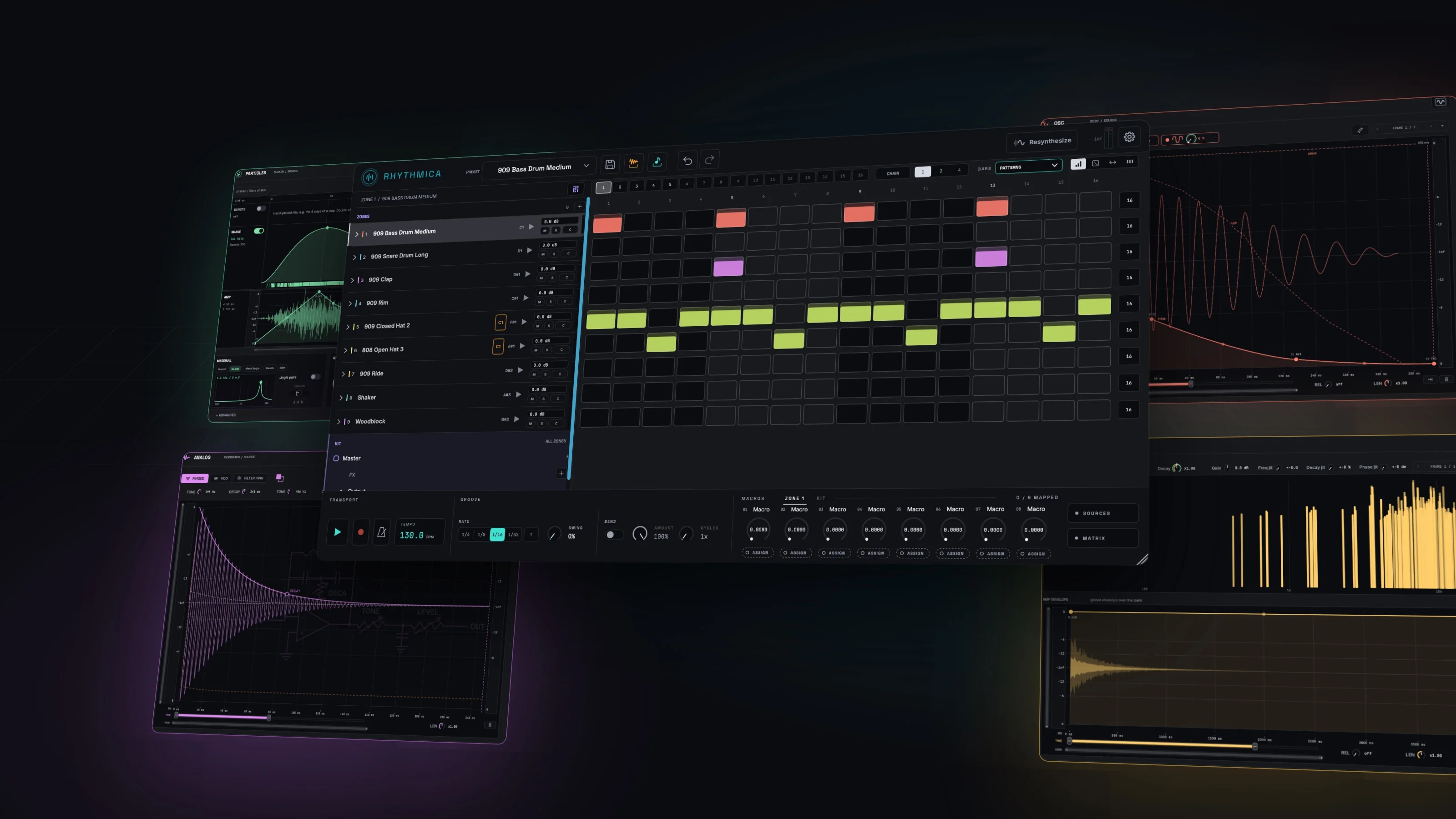Open the preset dropdown 909 Bass Drum Medium

pos(539,167)
